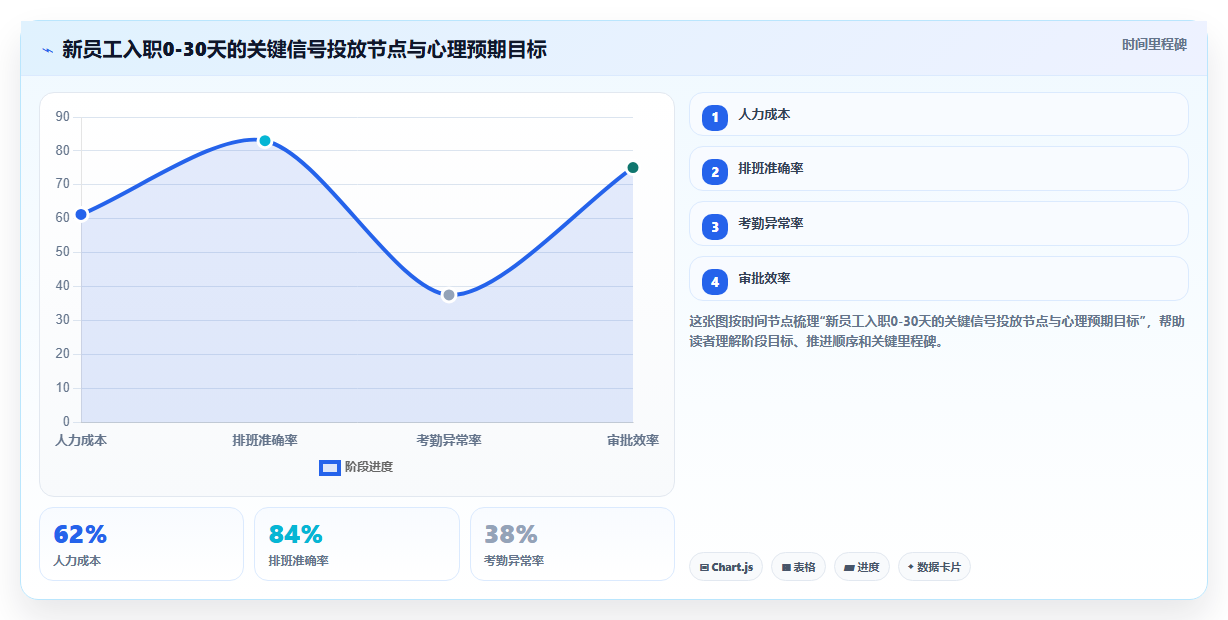The width and height of the screenshot is (1228, 620).
Task: Click the description paragraph starting 这张图按时间节点
Action: (937, 331)
